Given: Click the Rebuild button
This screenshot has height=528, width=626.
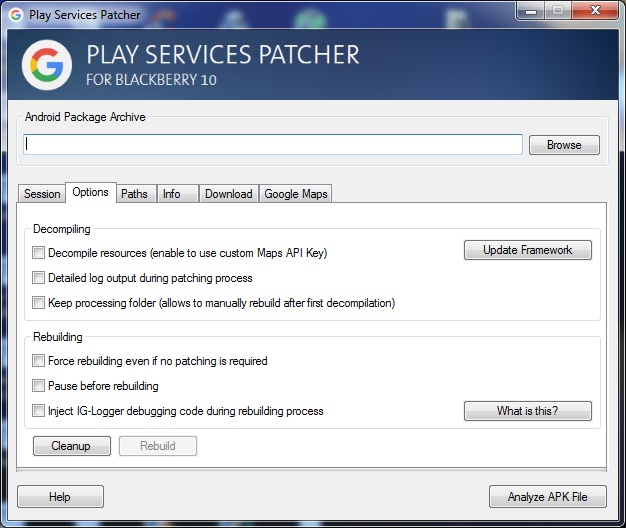Looking at the screenshot, I should click(x=158, y=446).
